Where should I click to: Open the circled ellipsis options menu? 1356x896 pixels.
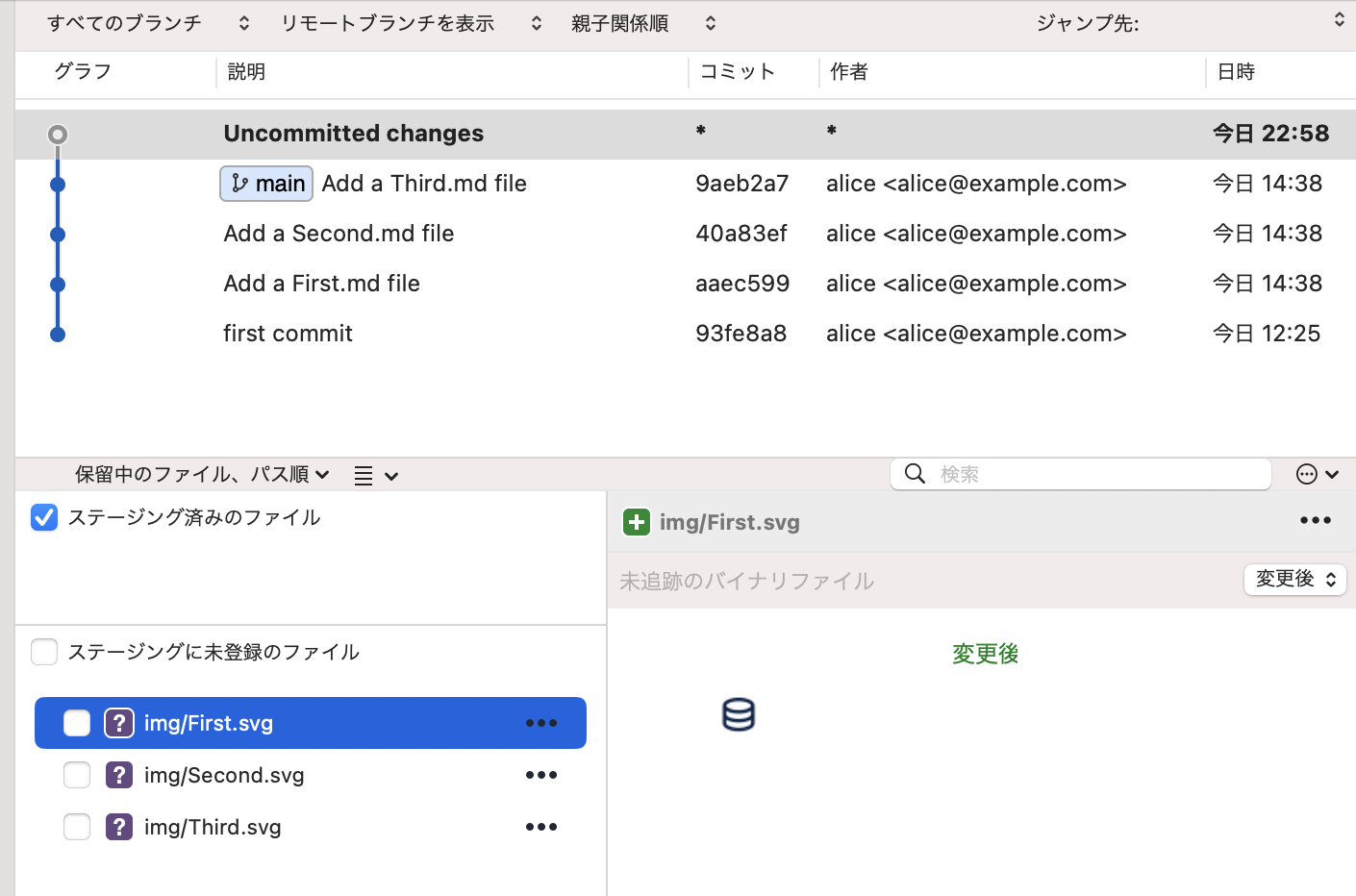pos(1318,474)
